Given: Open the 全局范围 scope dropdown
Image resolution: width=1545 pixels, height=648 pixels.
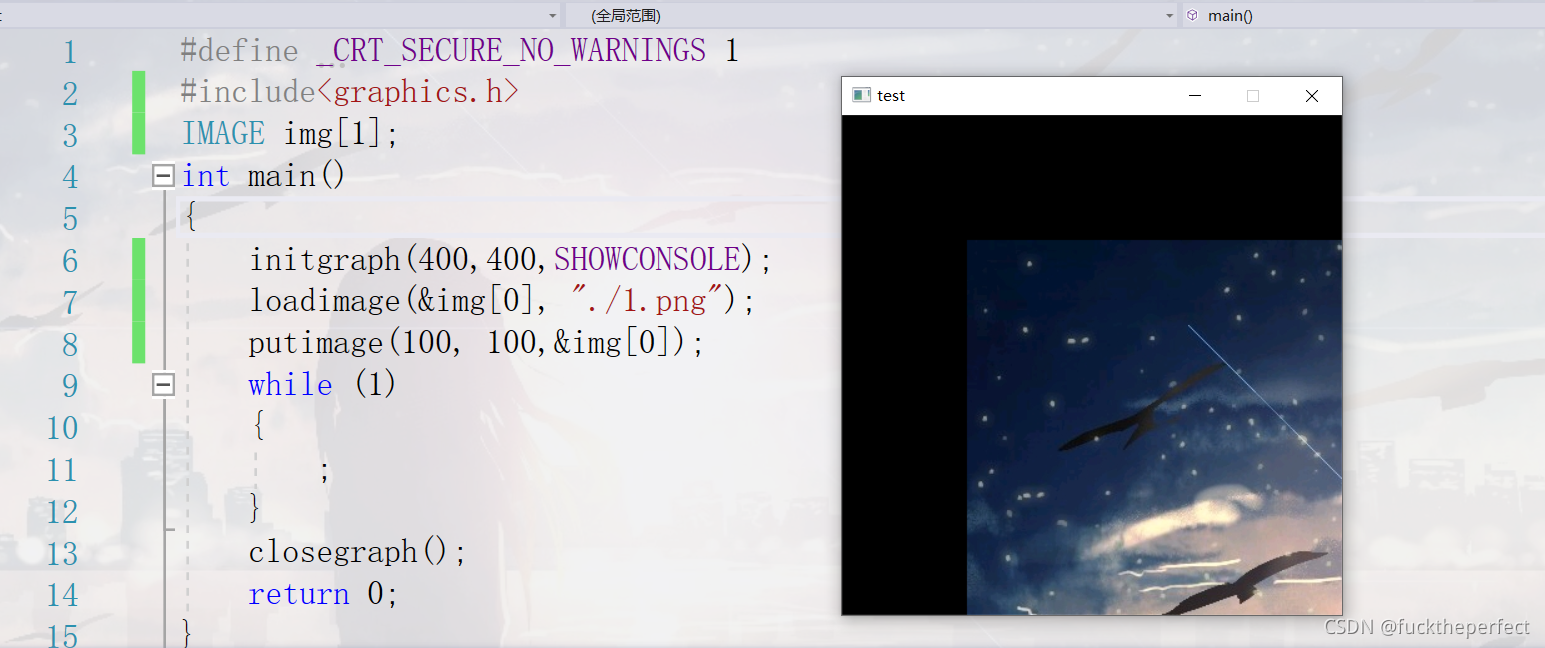Looking at the screenshot, I should pyautogui.click(x=873, y=15).
